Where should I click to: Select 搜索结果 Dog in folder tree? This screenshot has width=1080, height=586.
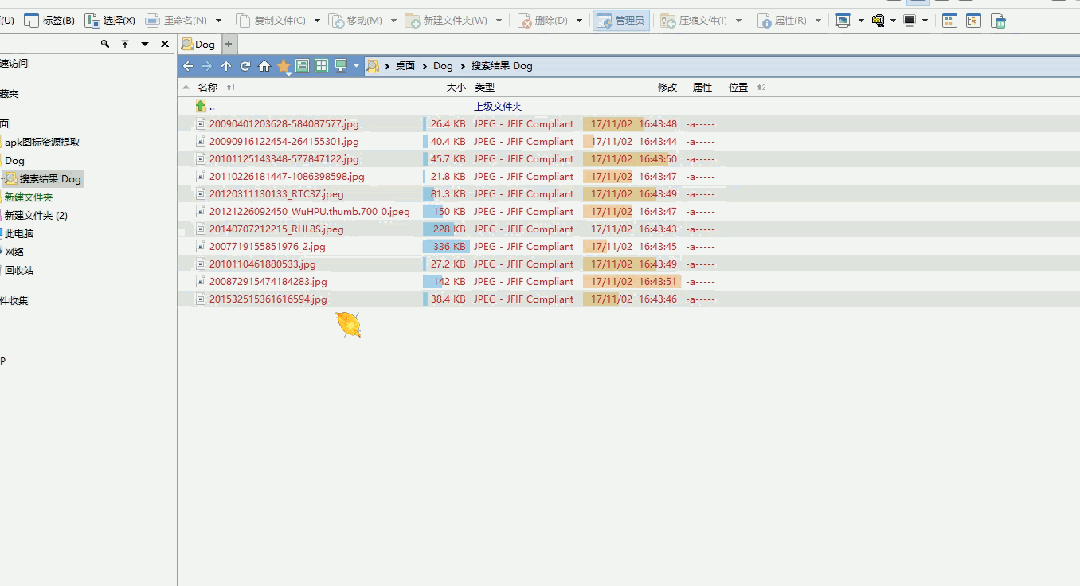click(43, 179)
